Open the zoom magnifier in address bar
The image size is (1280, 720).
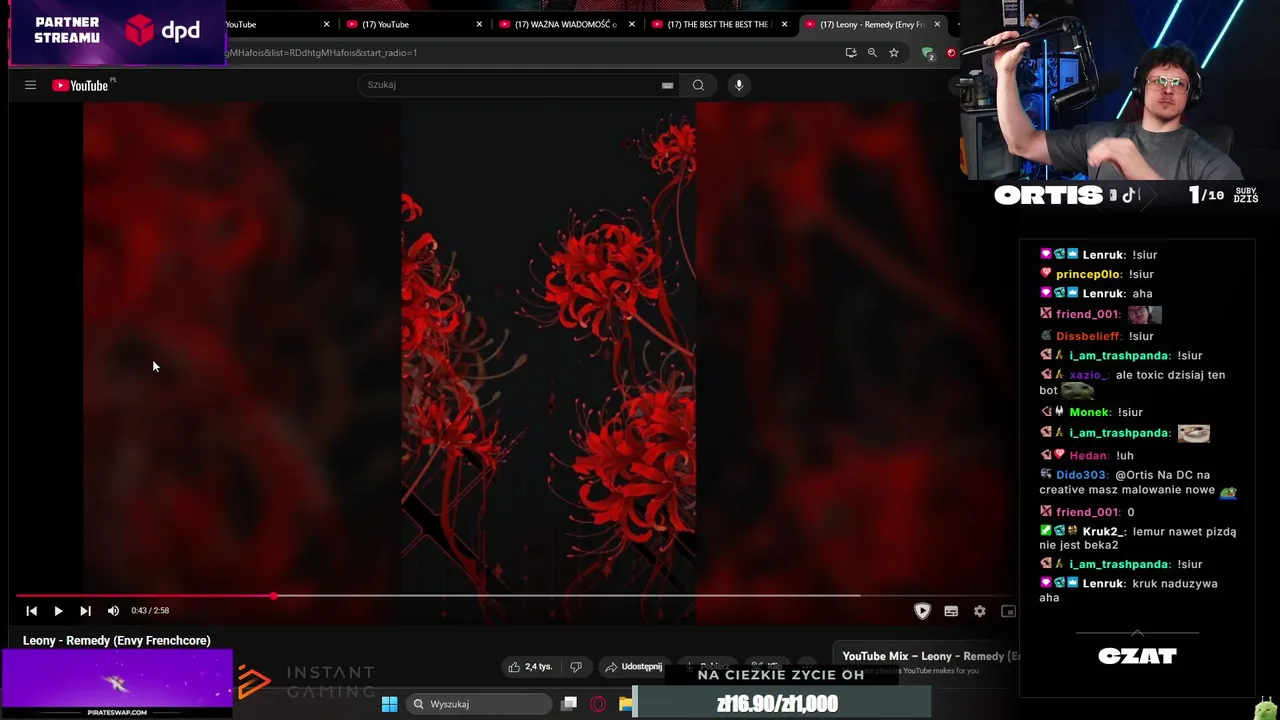(872, 52)
